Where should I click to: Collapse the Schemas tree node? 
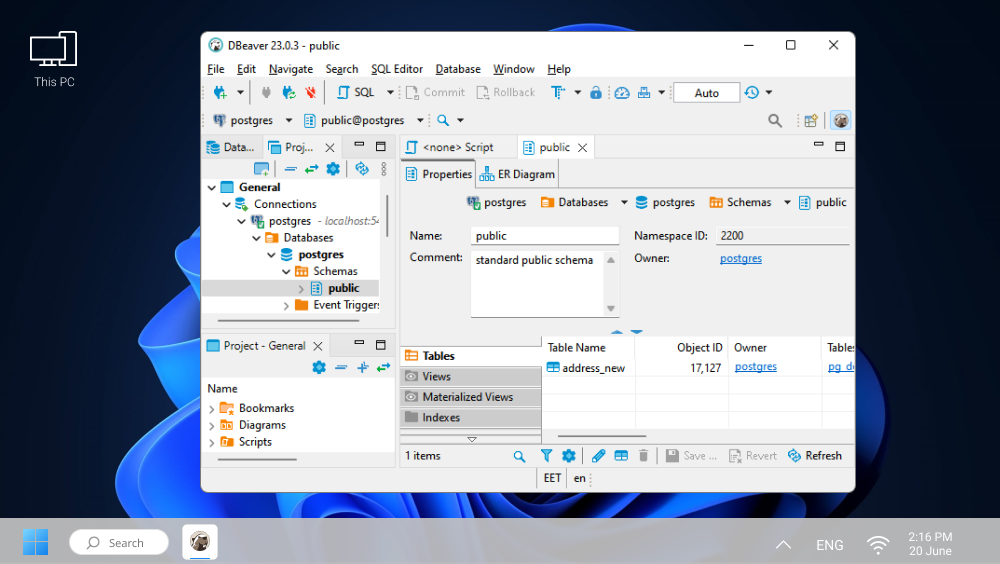pos(286,272)
